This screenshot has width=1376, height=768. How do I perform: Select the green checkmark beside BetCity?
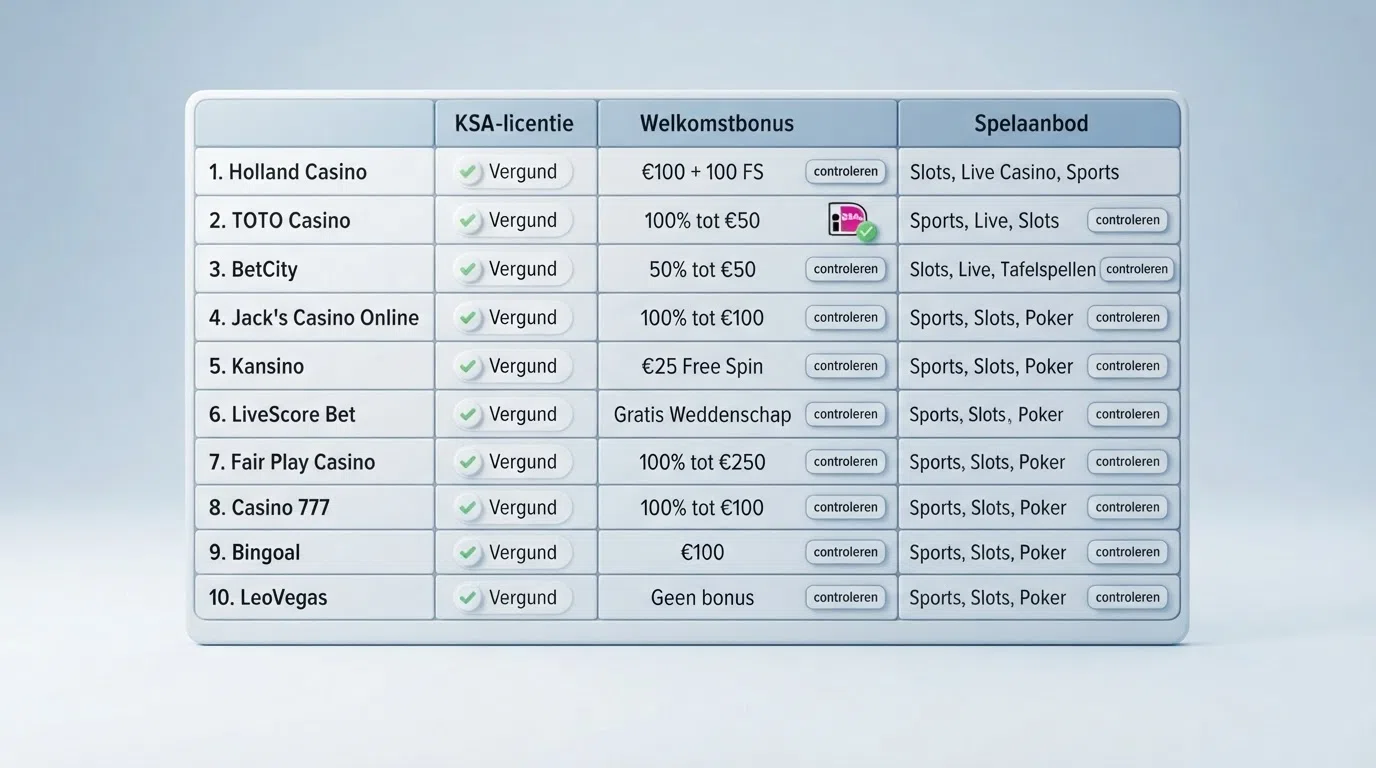(x=467, y=269)
